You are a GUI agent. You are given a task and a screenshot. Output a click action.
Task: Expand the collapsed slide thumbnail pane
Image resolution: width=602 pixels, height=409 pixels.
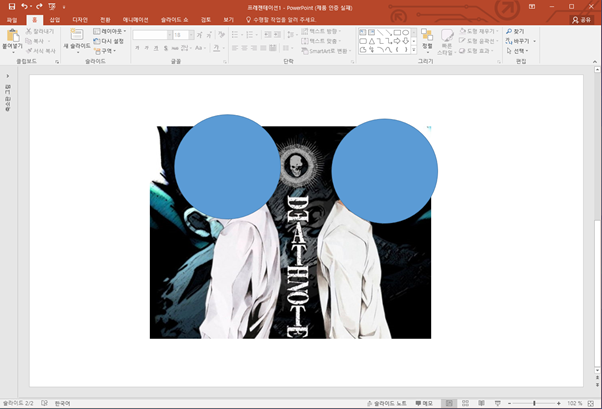pos(8,76)
